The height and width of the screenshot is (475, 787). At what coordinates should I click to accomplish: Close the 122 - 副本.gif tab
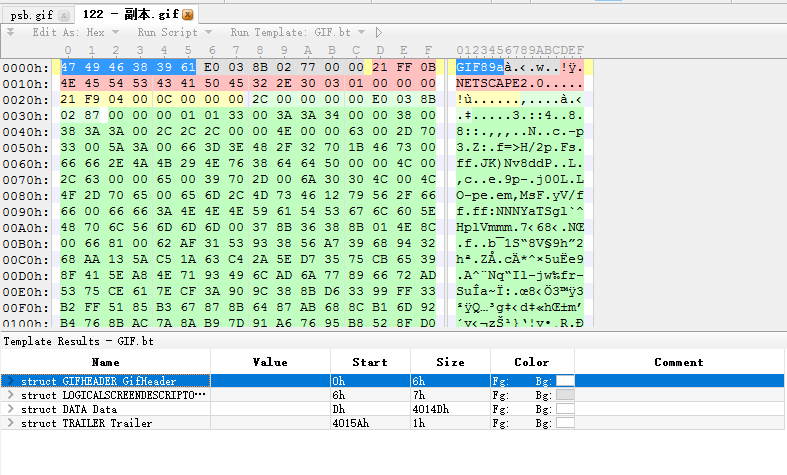tap(188, 15)
